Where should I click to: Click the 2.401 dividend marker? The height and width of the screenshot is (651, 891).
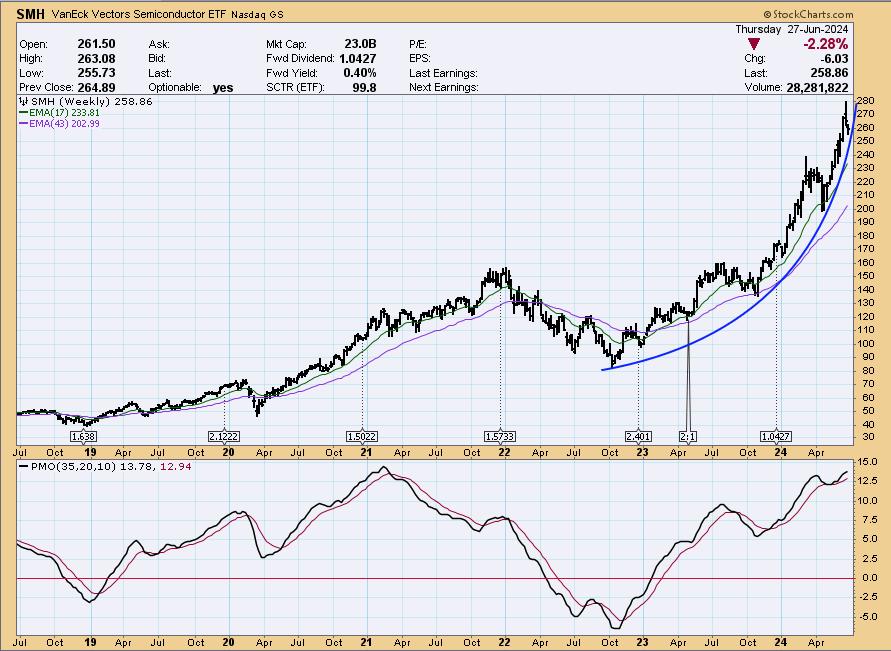638,436
